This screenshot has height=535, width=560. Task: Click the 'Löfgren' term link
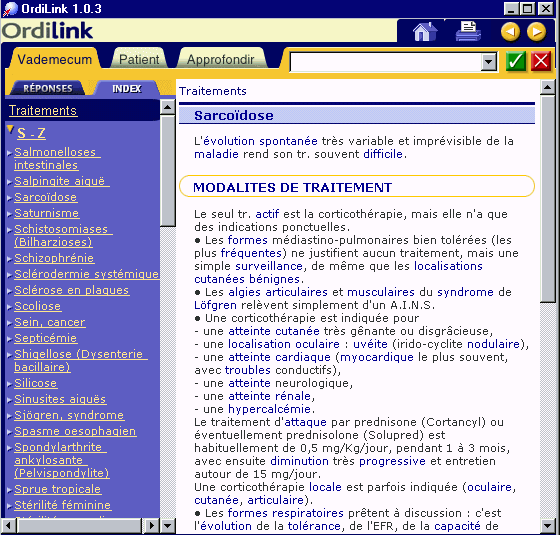click(215, 305)
